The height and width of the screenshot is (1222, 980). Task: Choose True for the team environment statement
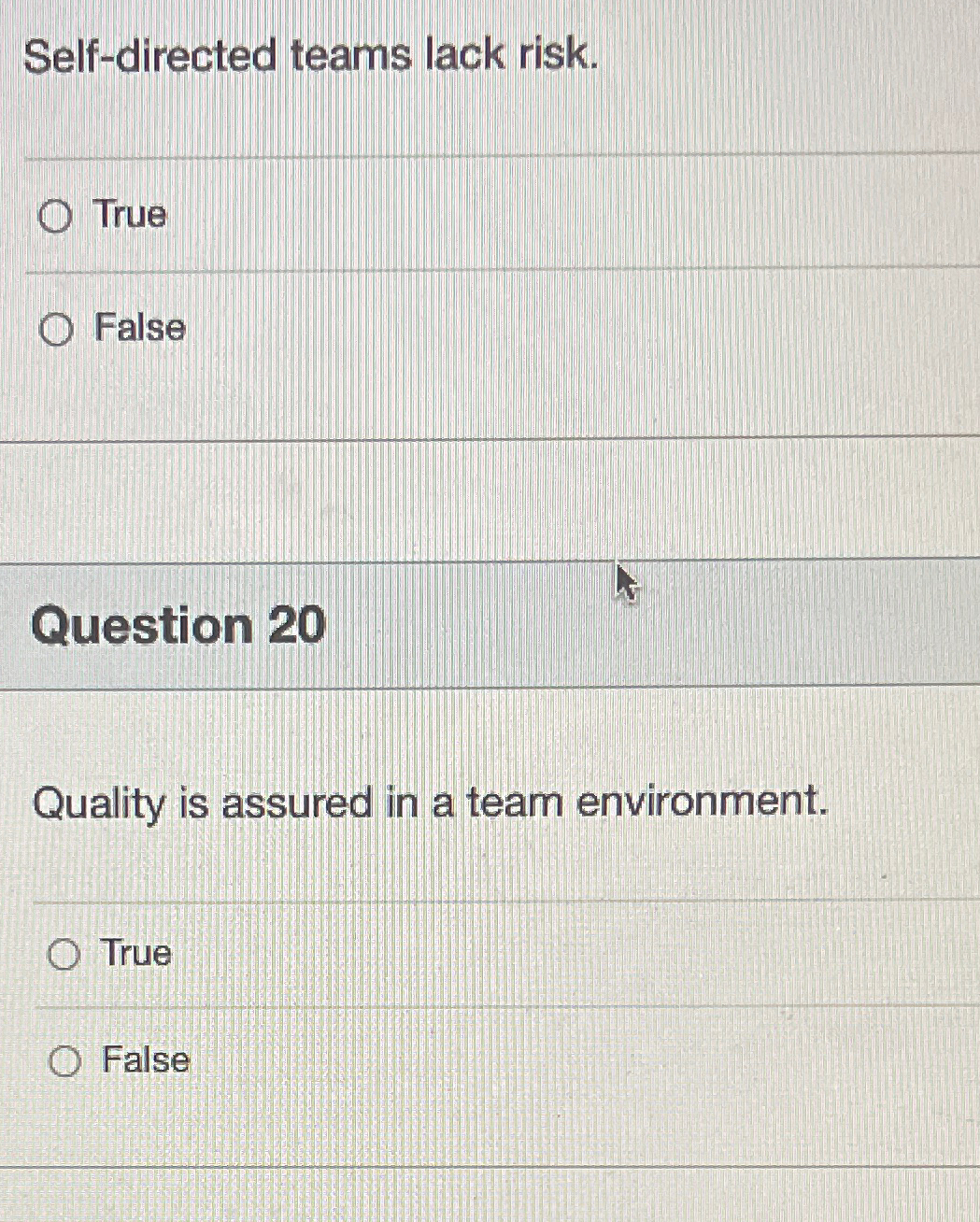click(64, 954)
